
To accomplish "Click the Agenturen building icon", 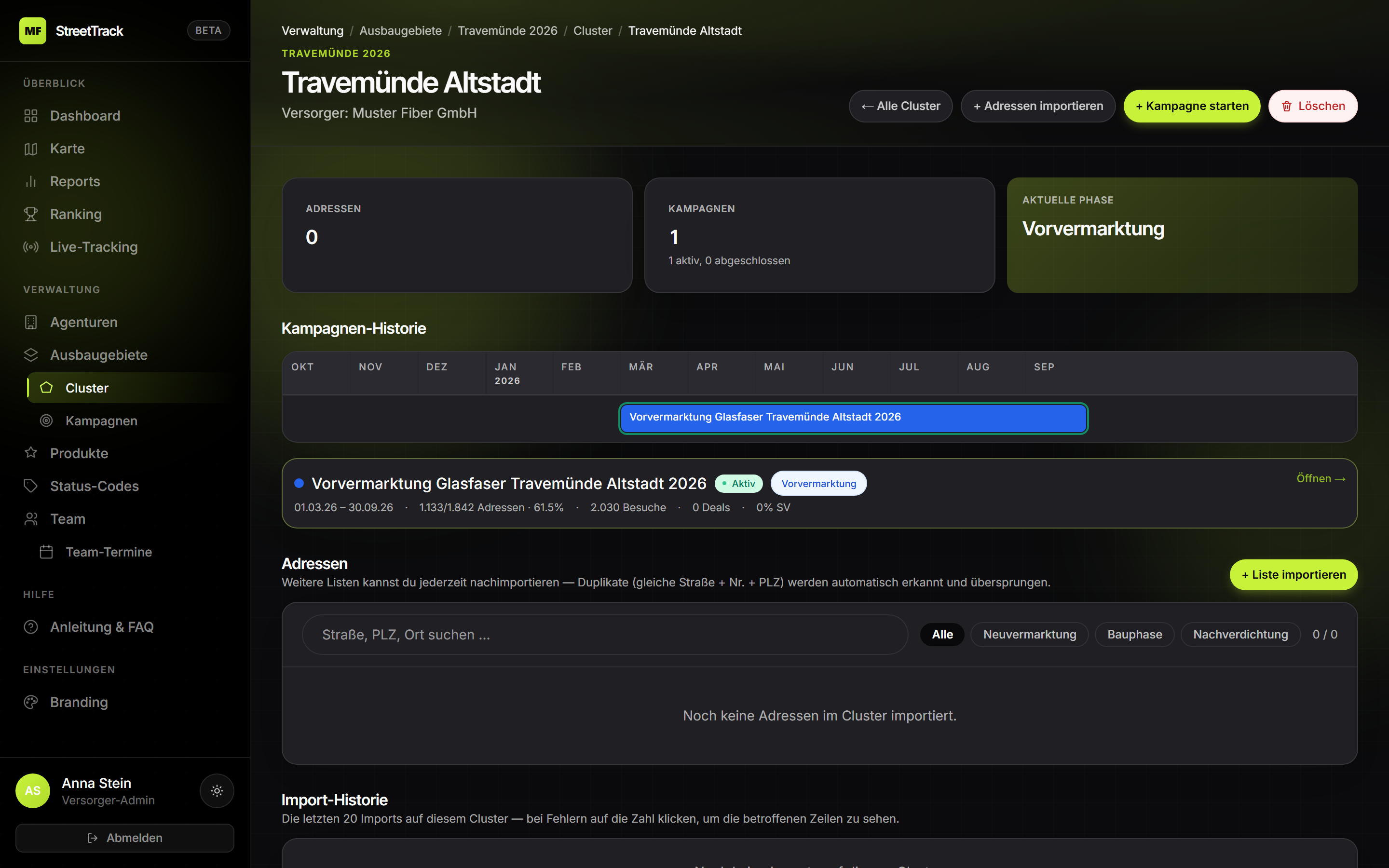I will 31,322.
